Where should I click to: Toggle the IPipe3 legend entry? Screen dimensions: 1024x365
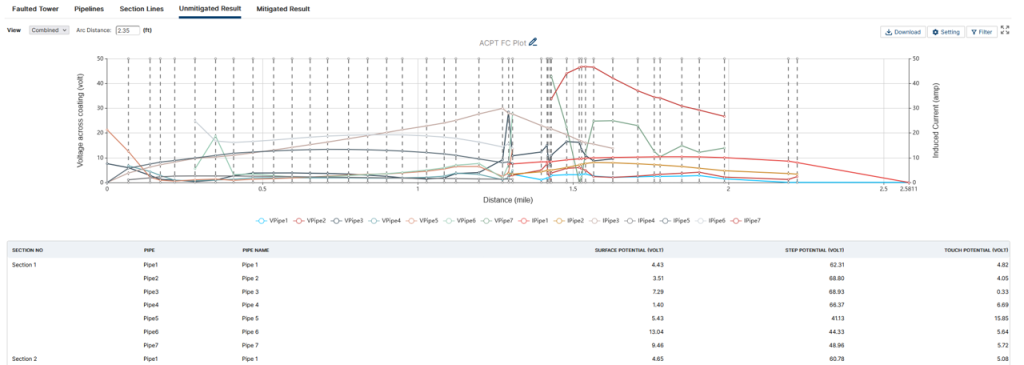[605, 221]
